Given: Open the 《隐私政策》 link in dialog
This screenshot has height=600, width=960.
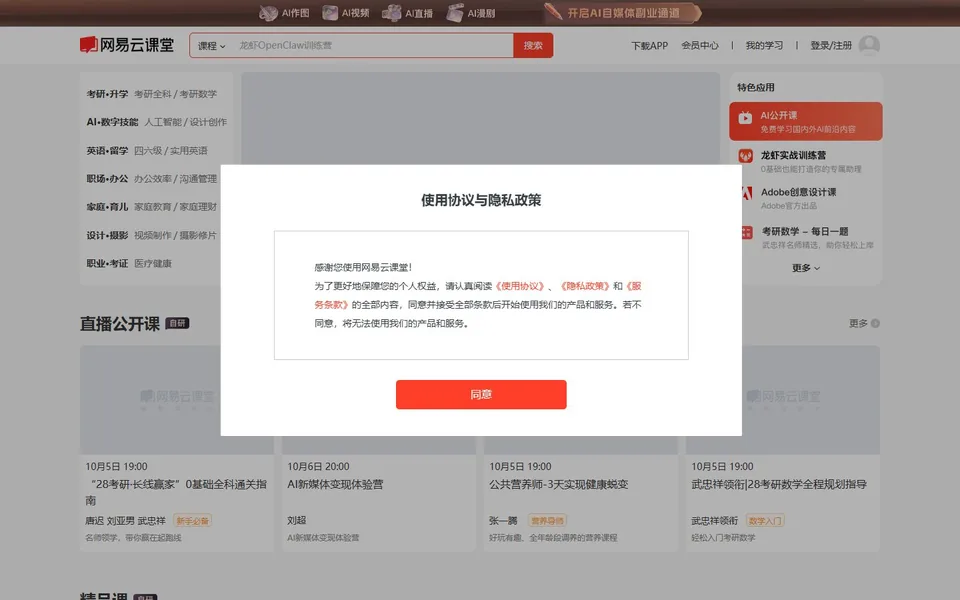Looking at the screenshot, I should 585,286.
